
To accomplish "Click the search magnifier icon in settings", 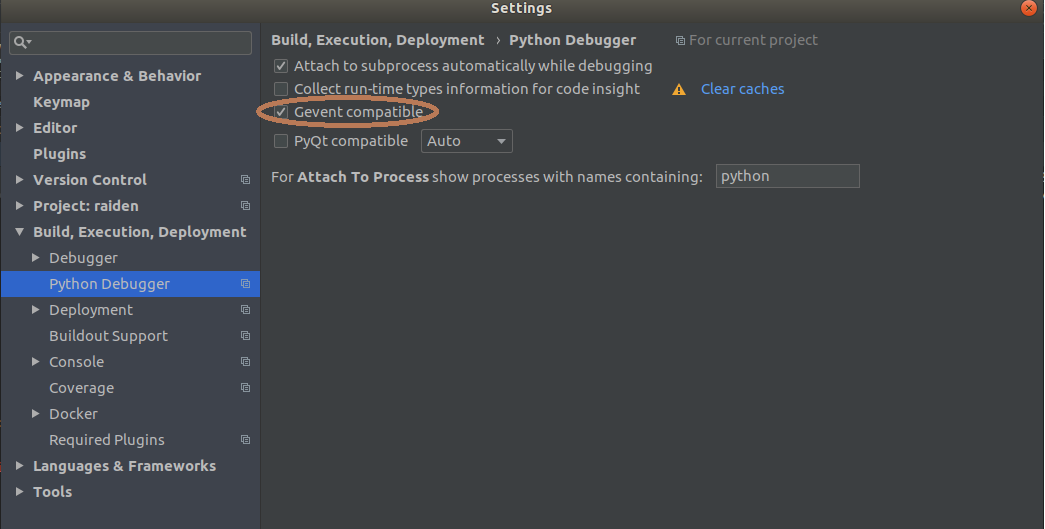I will point(20,43).
